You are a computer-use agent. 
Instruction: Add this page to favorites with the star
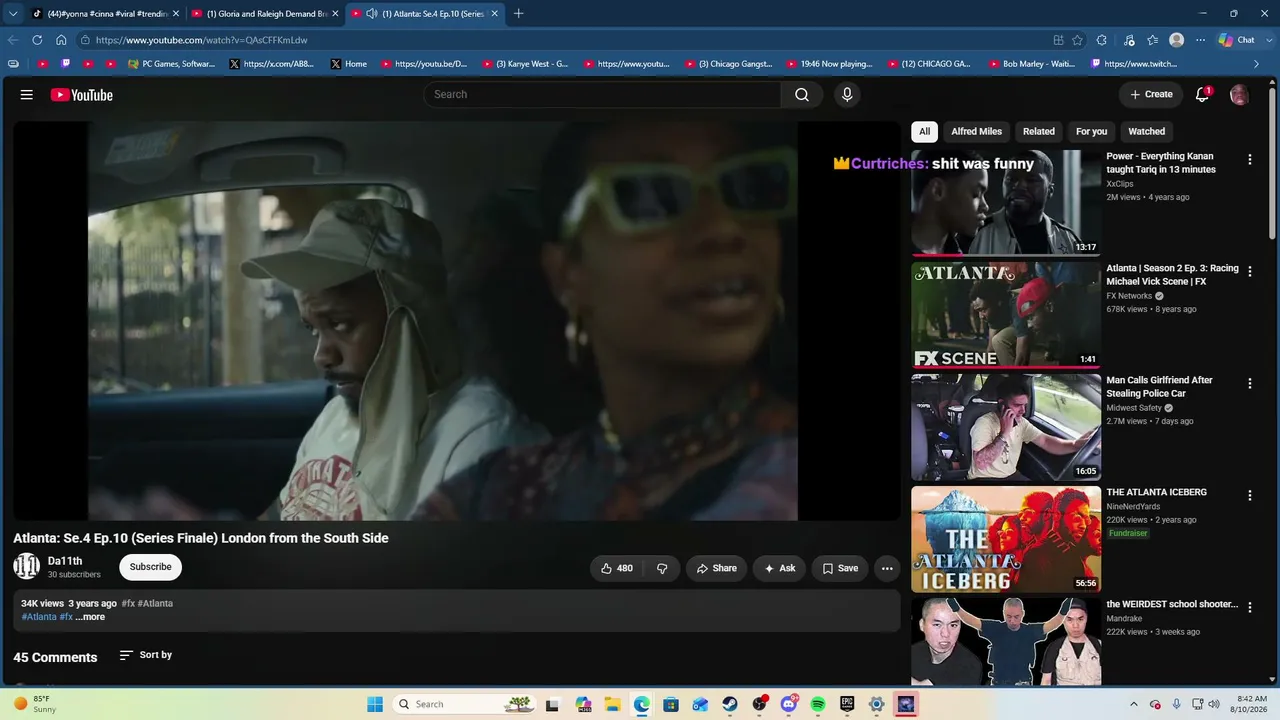(x=1077, y=40)
